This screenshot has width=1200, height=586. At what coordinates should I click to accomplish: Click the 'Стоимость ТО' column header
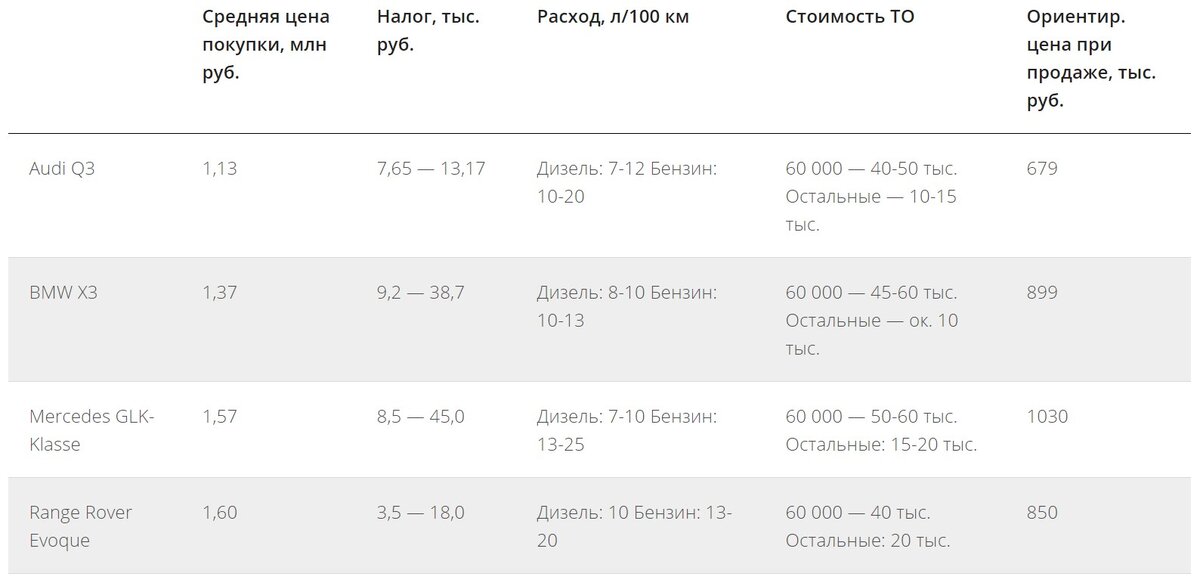point(850,17)
